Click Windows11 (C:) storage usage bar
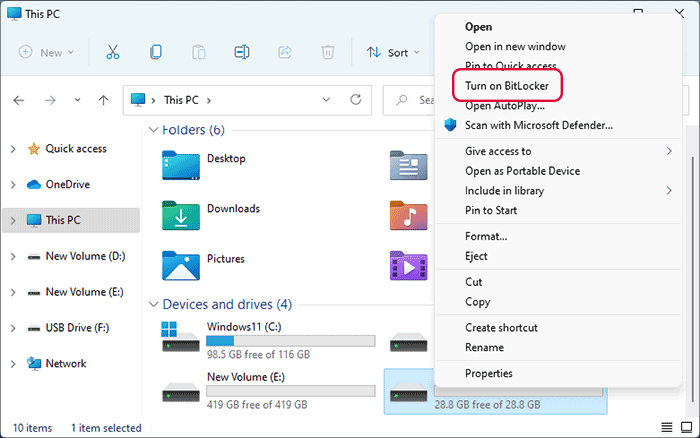 tap(291, 341)
